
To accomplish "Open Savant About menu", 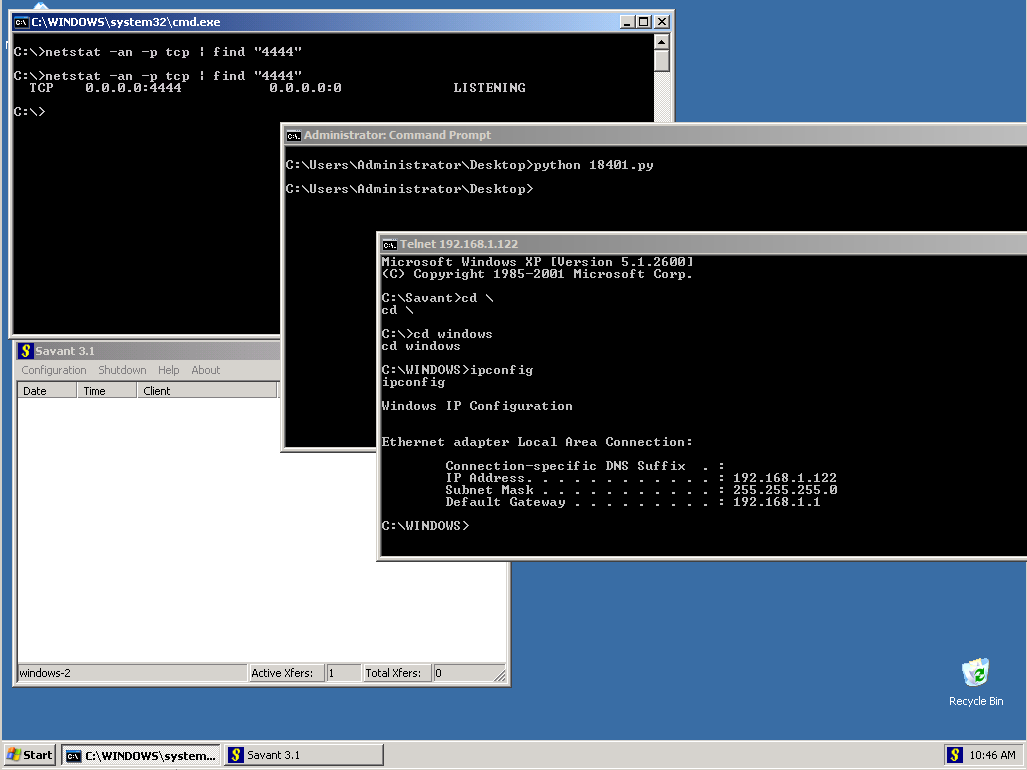I will [x=206, y=370].
